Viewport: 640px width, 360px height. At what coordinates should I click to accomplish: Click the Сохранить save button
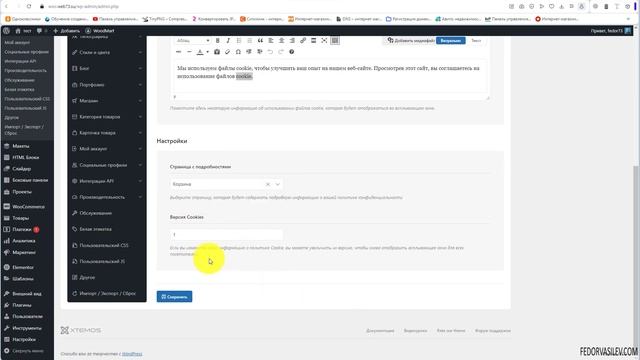coord(174,297)
